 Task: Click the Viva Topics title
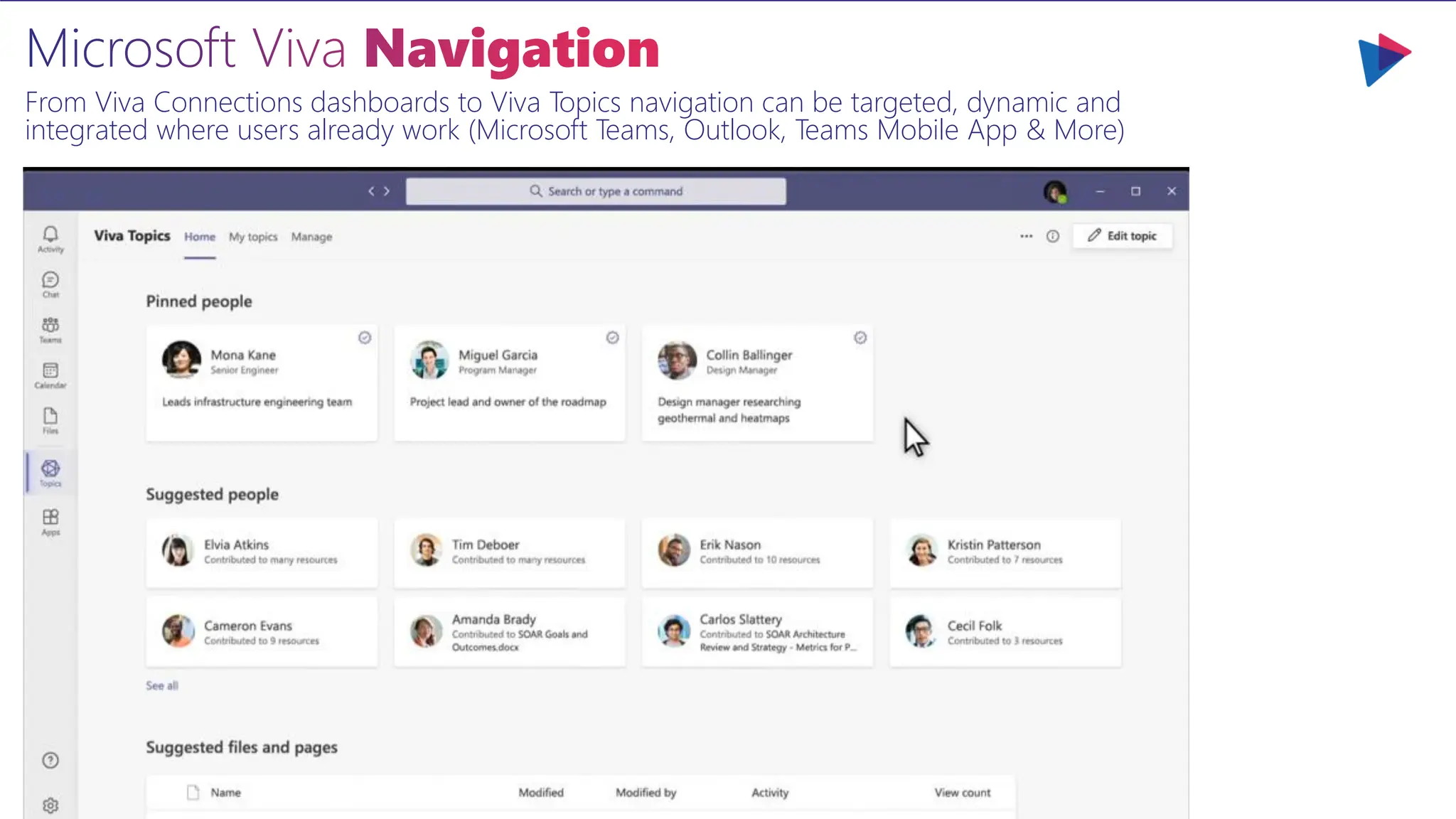coord(132,235)
